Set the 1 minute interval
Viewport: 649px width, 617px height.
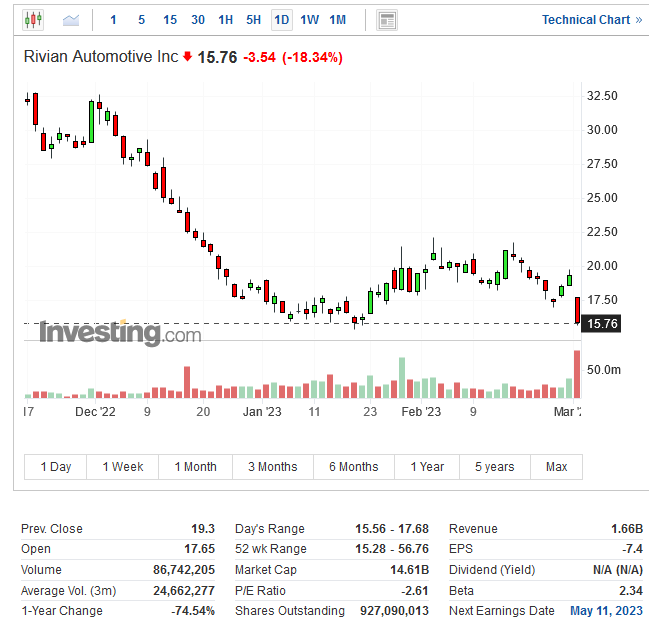[113, 20]
